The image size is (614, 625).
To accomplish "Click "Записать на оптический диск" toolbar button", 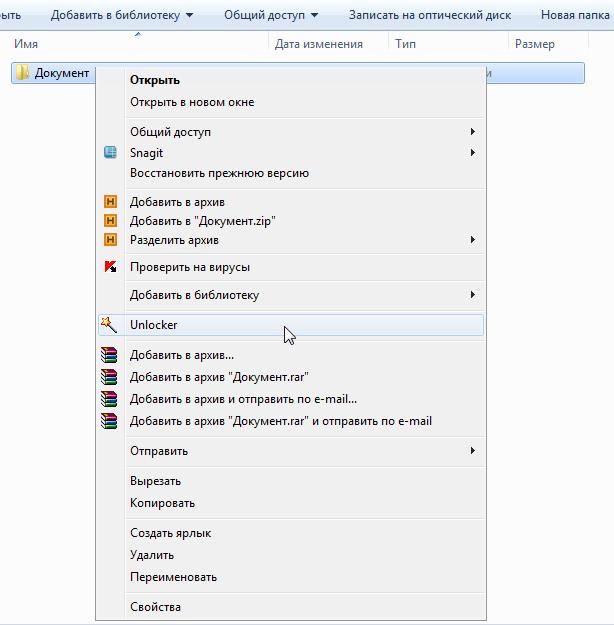I will (x=430, y=15).
